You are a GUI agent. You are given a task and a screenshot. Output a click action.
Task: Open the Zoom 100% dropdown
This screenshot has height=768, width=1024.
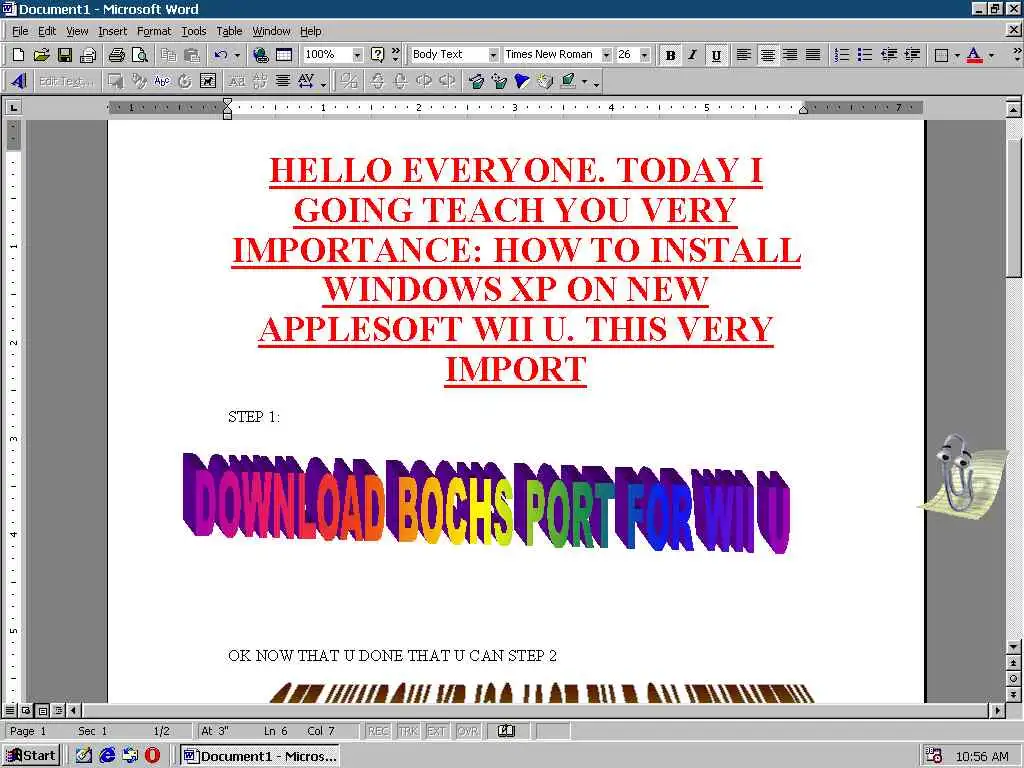[357, 55]
